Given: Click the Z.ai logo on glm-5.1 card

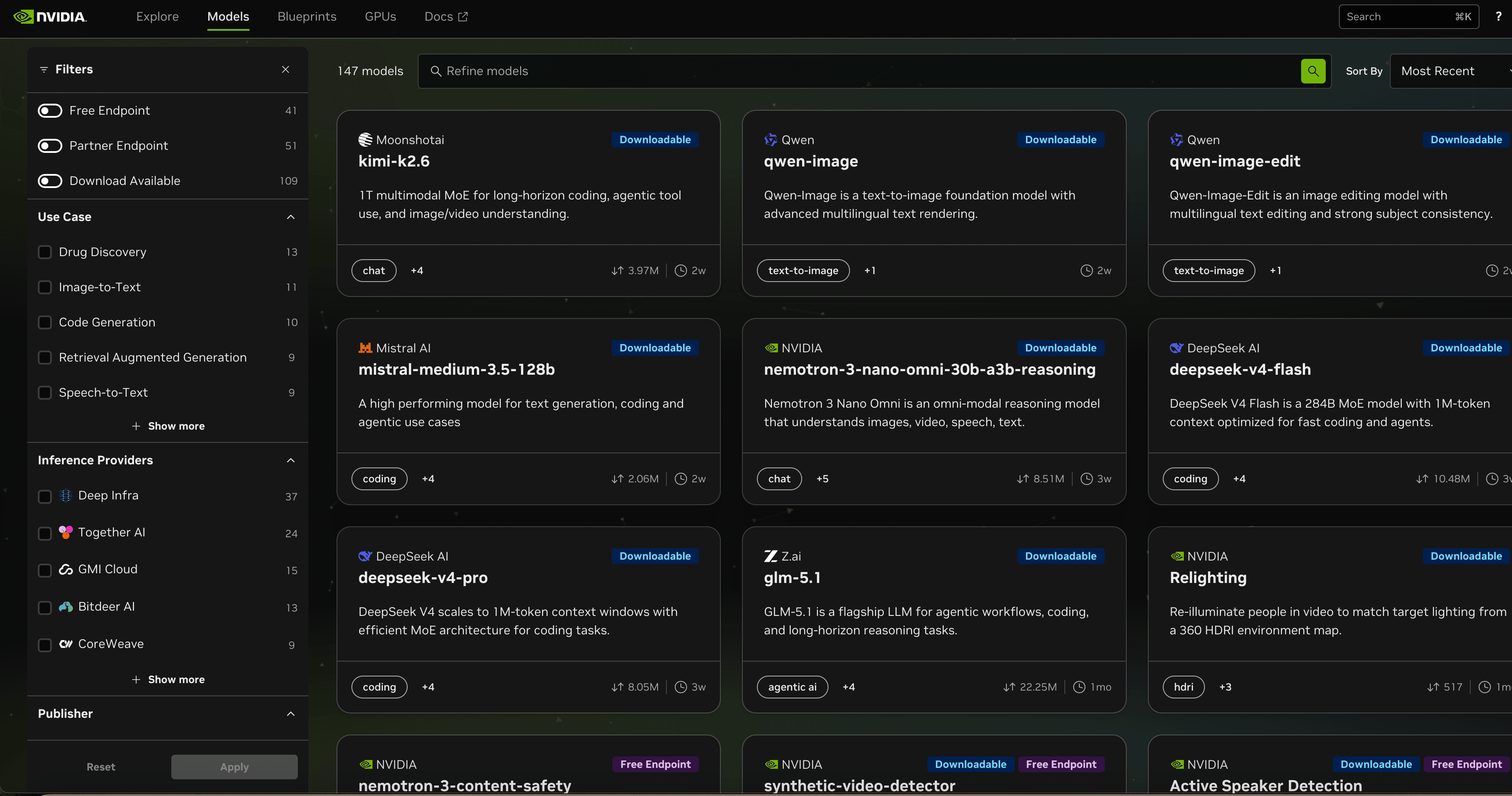Looking at the screenshot, I should (x=770, y=556).
